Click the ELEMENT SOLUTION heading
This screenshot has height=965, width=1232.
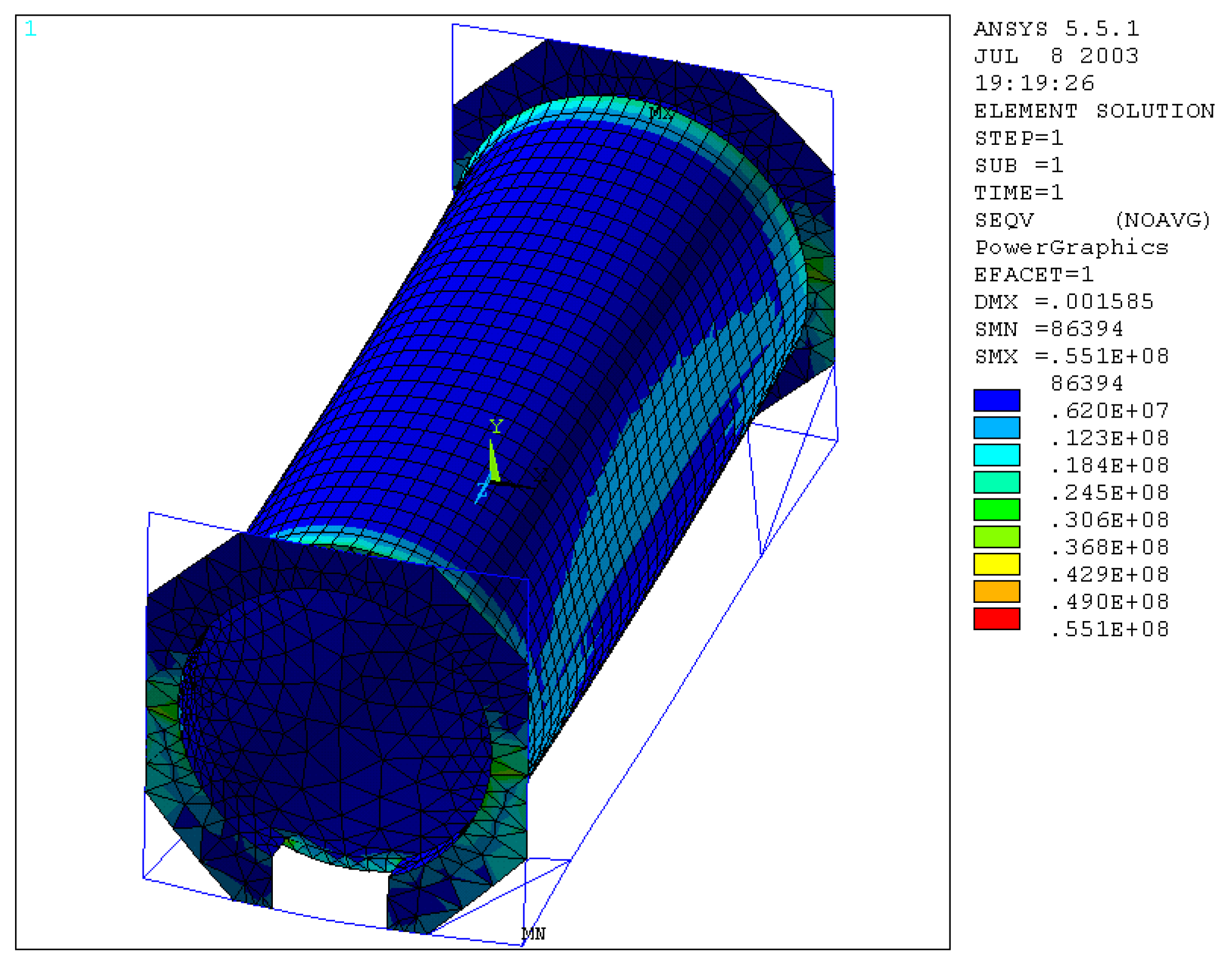coord(1094,111)
